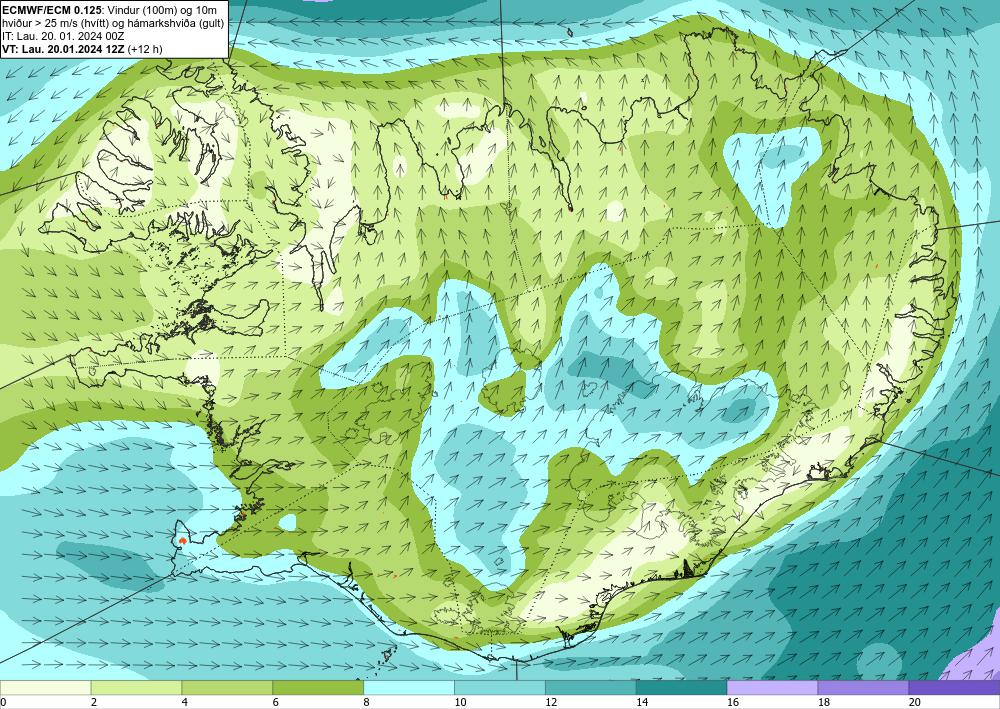Click the legend scale label "8"
The width and height of the screenshot is (1000, 709).
(367, 703)
